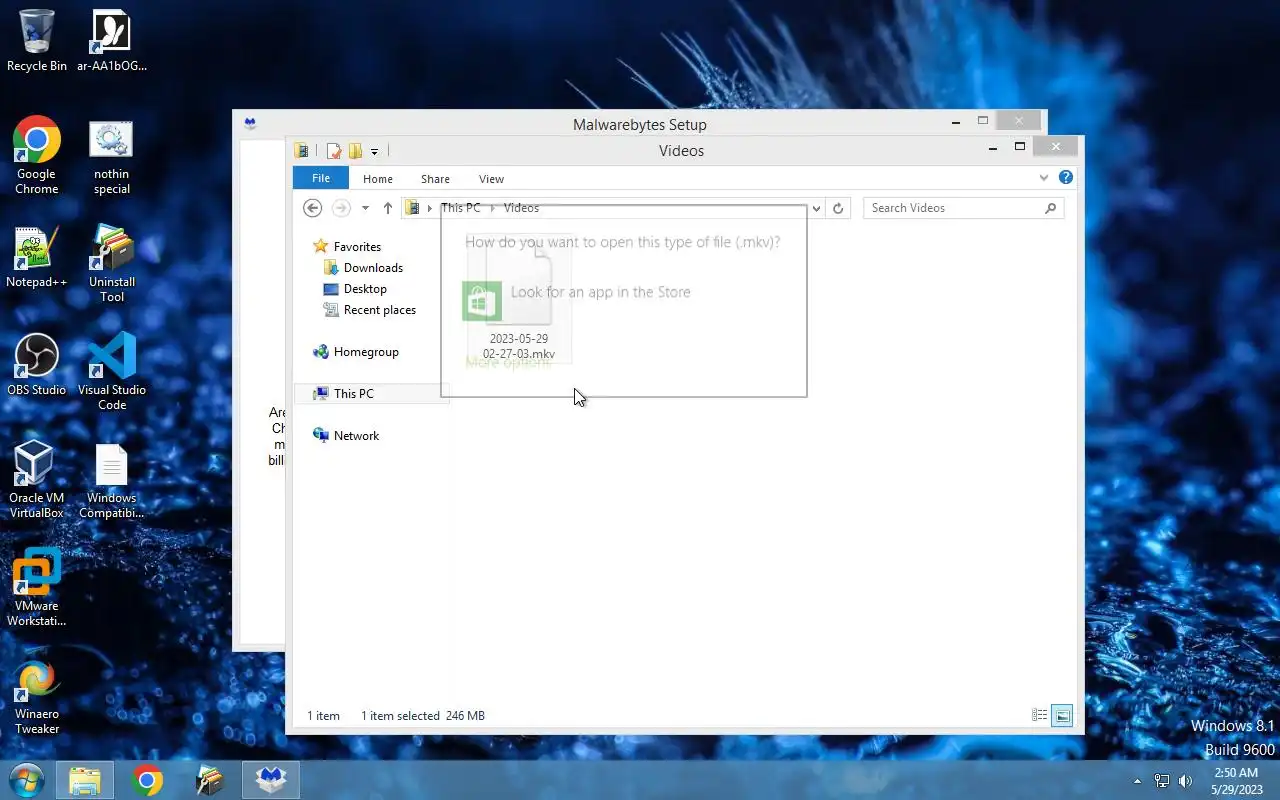This screenshot has width=1280, height=800.
Task: Click the search magnifier icon
Action: tap(1050, 208)
